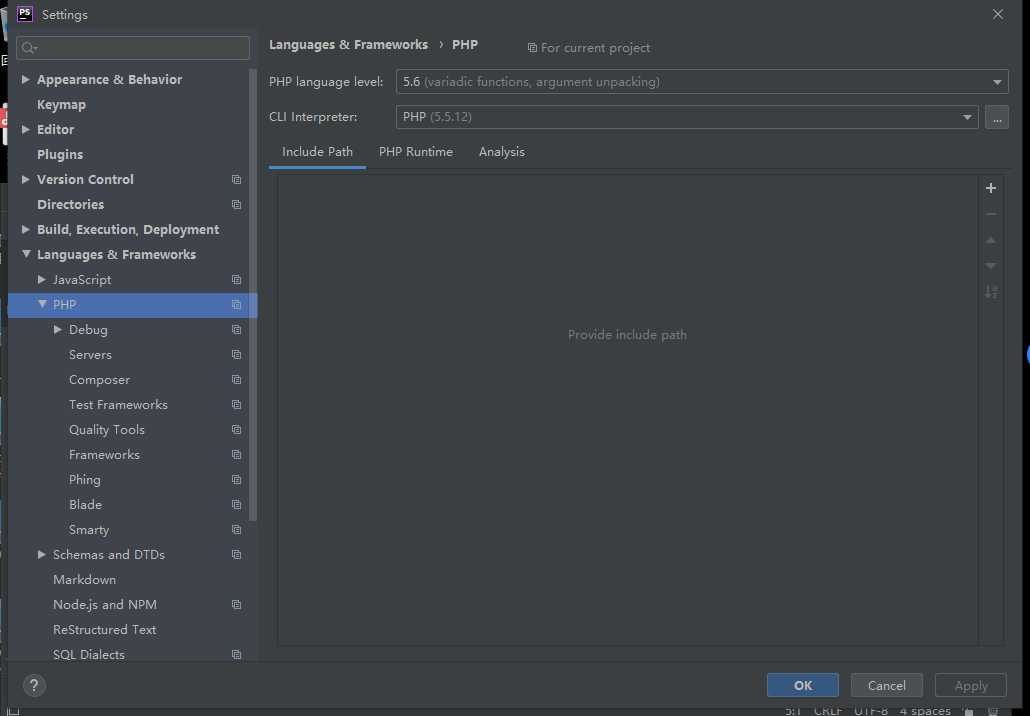Click the project-level icon beside Schemas and DTDs
This screenshot has height=716, width=1030.
[236, 554]
